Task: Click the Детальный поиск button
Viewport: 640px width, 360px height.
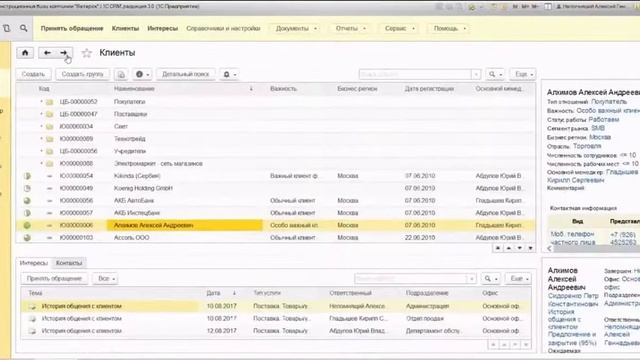Action: pyautogui.click(x=186, y=74)
